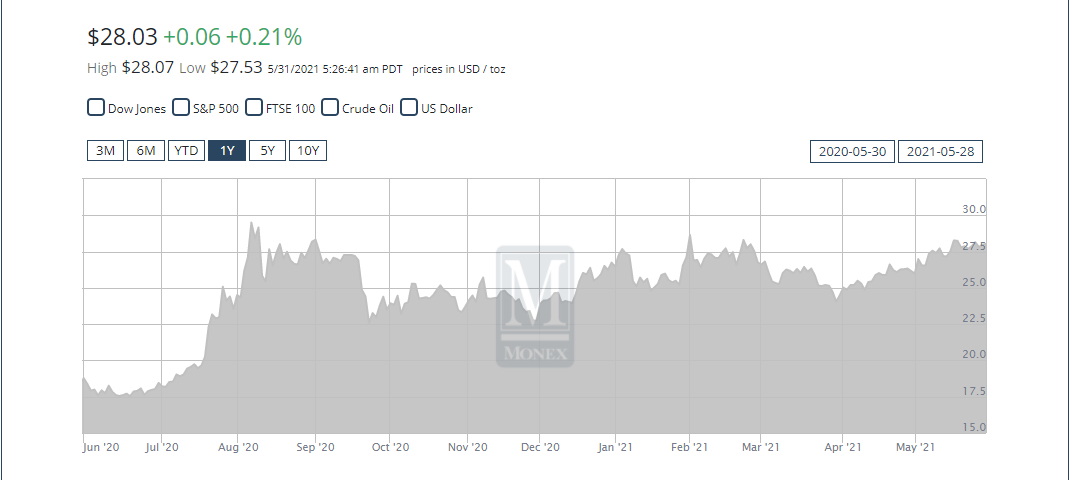This screenshot has width=1070, height=480.
Task: Click the August 2020 price peak
Action: tap(251, 223)
